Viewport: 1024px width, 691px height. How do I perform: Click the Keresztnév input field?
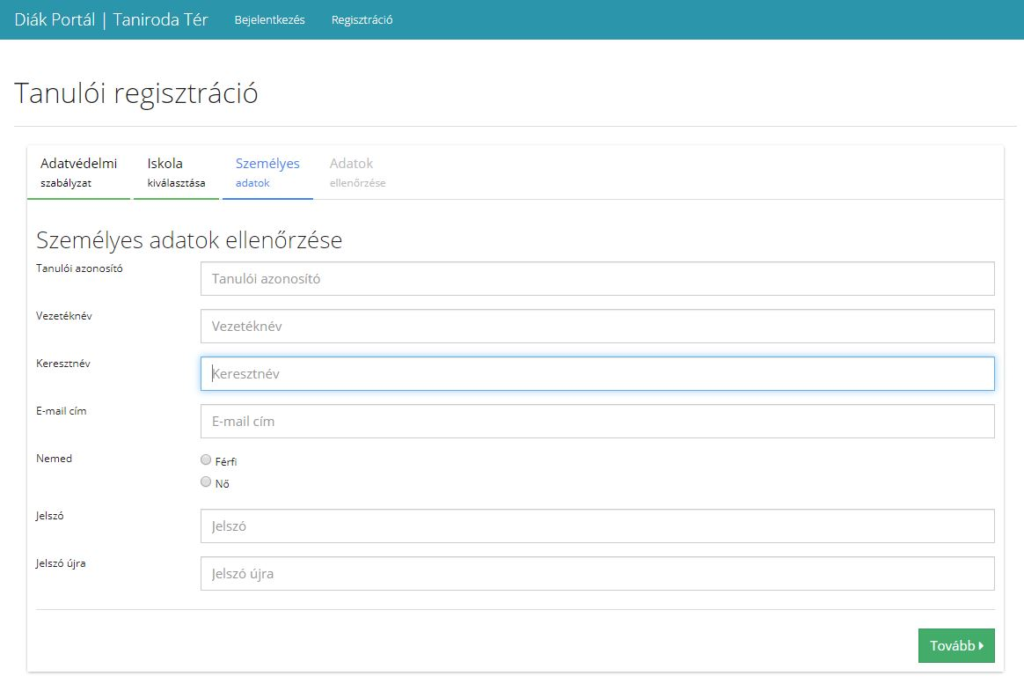pos(597,374)
